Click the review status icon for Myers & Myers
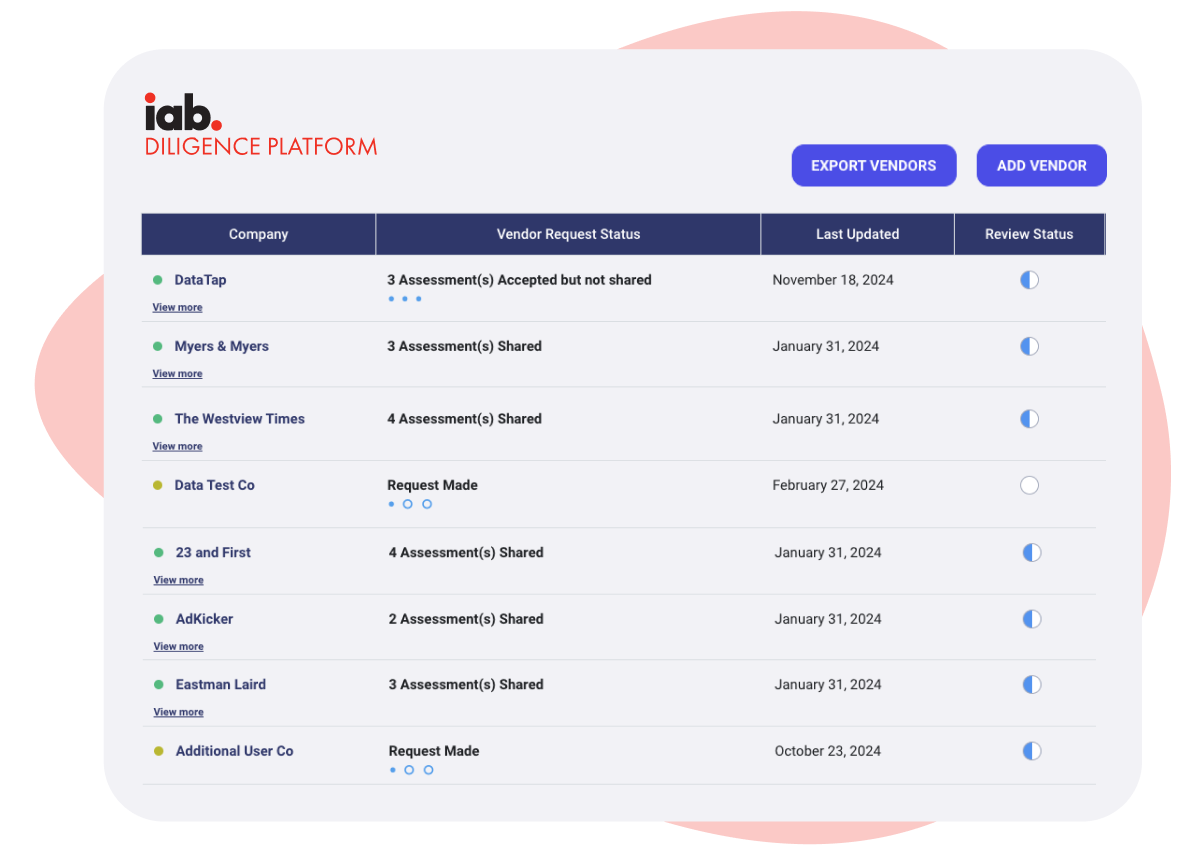This screenshot has width=1200, height=848. pos(1029,347)
